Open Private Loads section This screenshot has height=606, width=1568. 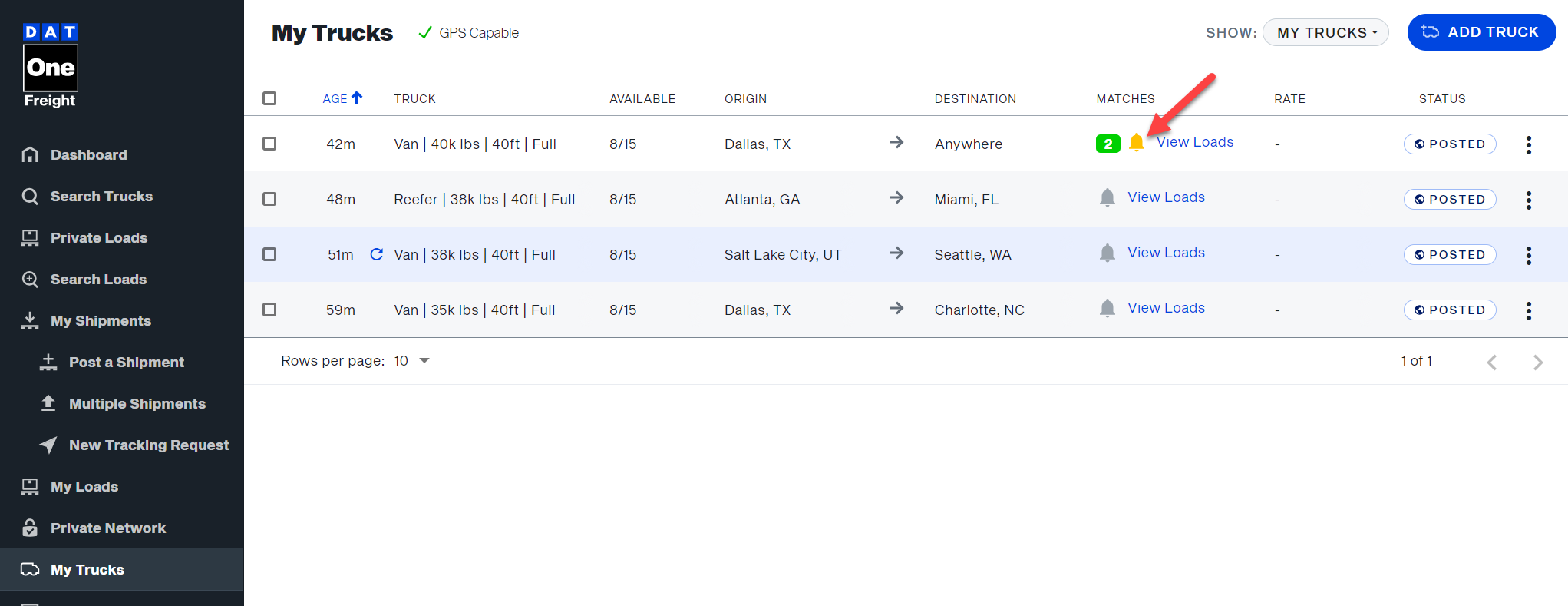[x=99, y=237]
